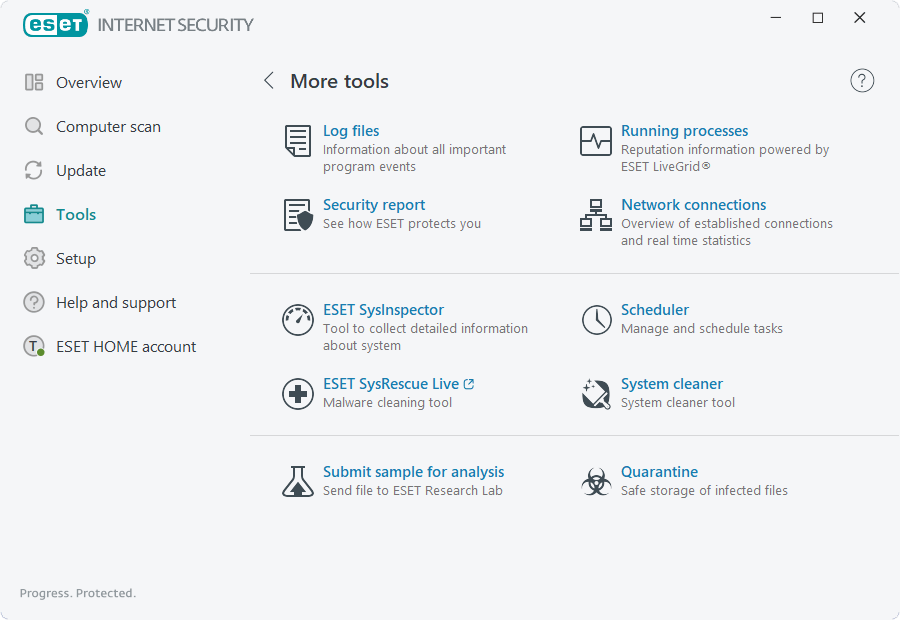Image resolution: width=900 pixels, height=620 pixels.
Task: Click the Security report shield icon
Action: point(298,215)
